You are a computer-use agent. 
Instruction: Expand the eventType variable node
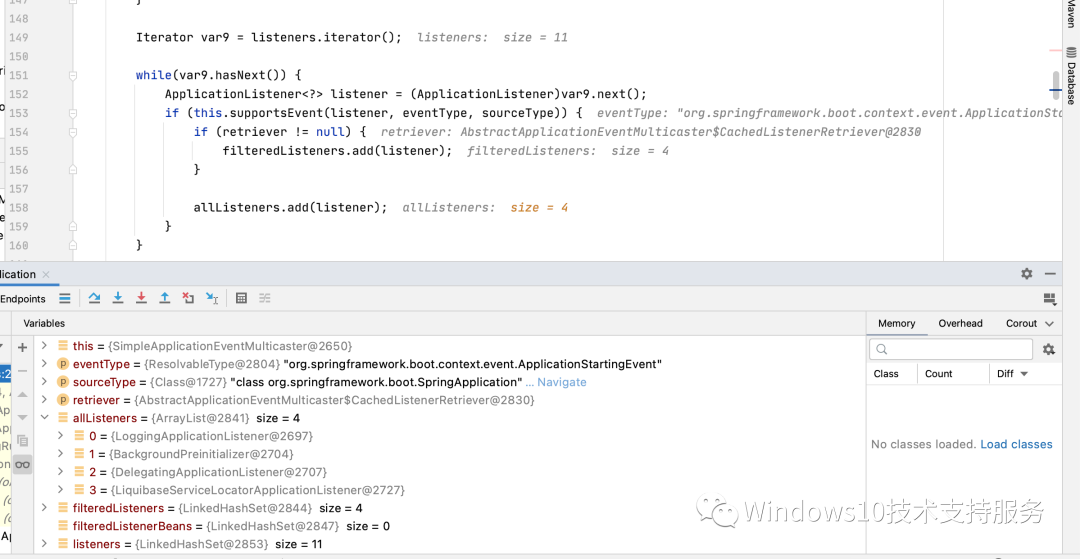click(x=45, y=363)
